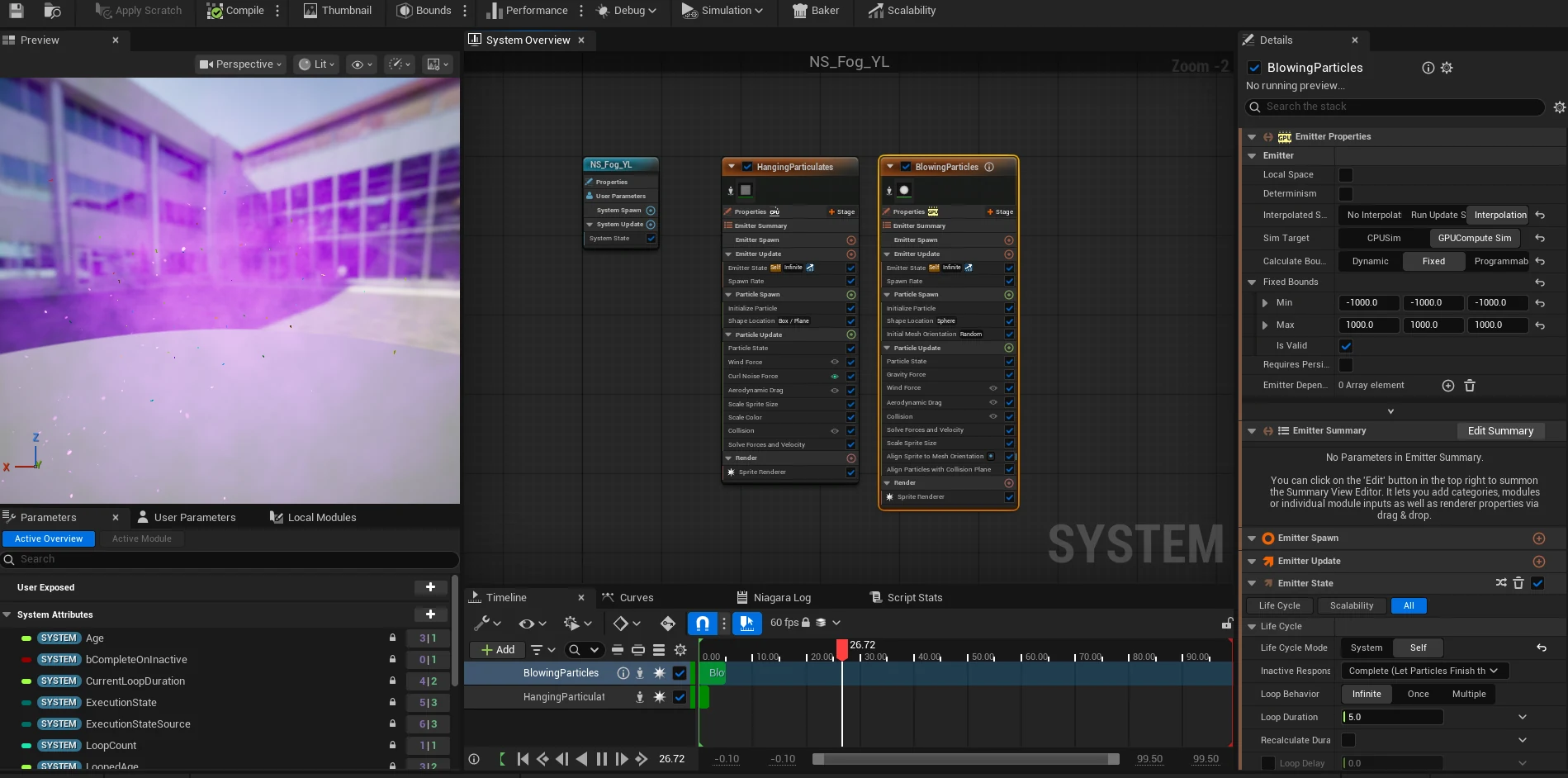The height and width of the screenshot is (778, 1568).
Task: Click the Performance toolbar button
Action: point(527,11)
